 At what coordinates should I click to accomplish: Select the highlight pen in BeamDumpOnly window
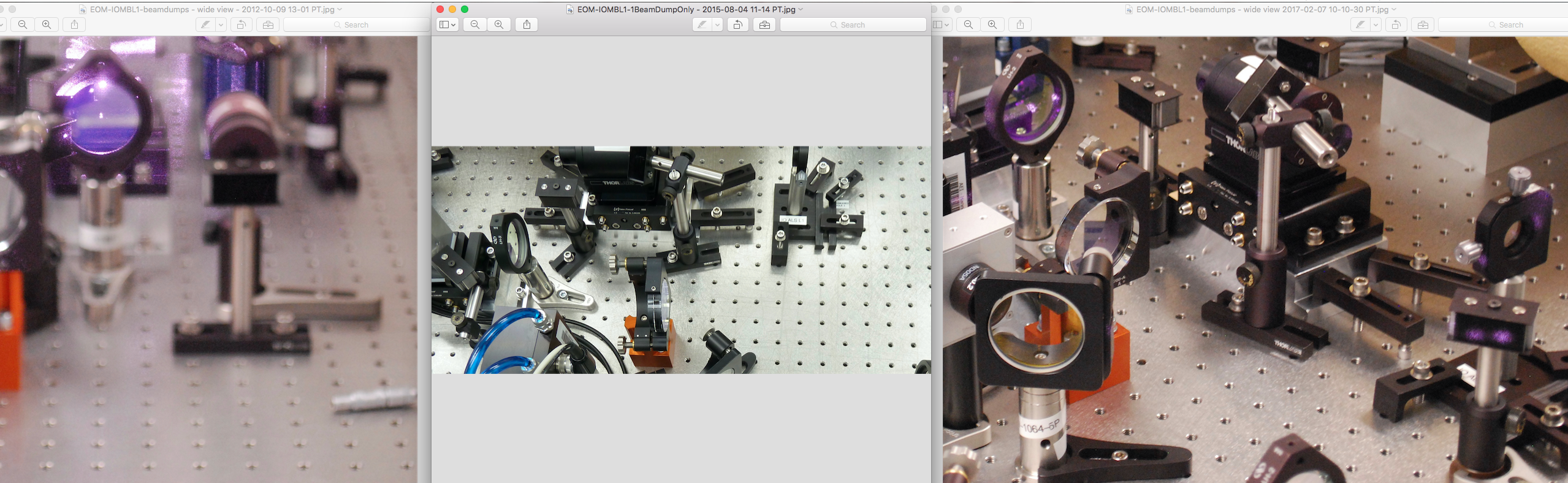point(702,25)
